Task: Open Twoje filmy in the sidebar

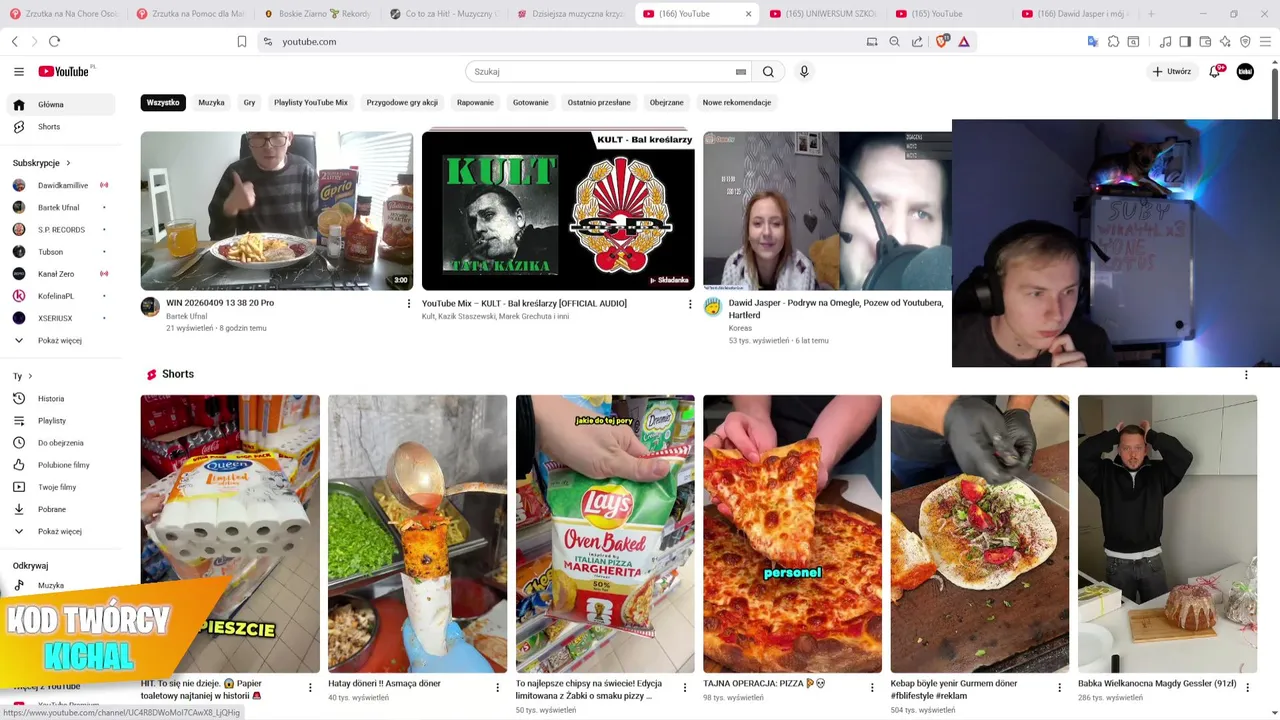Action: coord(61,487)
